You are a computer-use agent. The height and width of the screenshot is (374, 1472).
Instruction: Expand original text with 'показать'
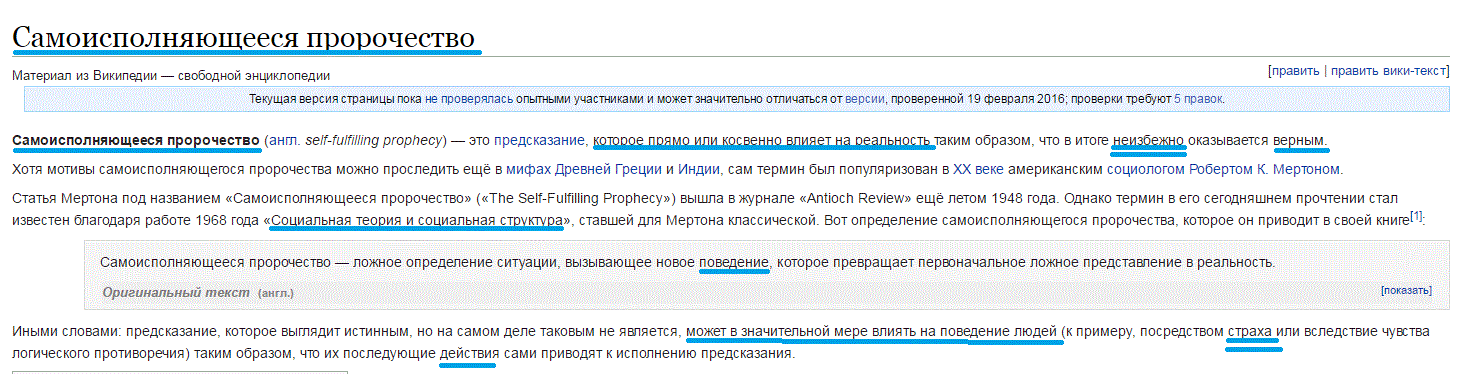pos(1406,291)
